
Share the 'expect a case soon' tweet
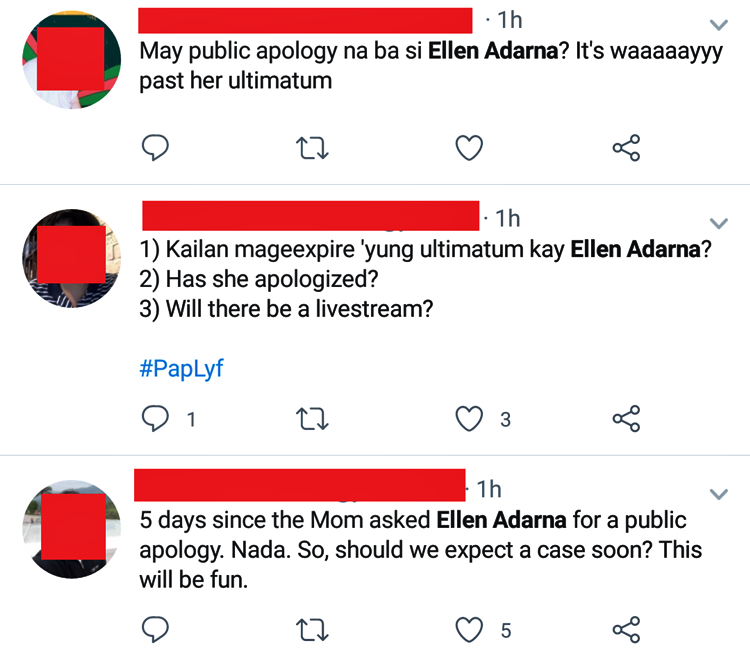coord(626,630)
